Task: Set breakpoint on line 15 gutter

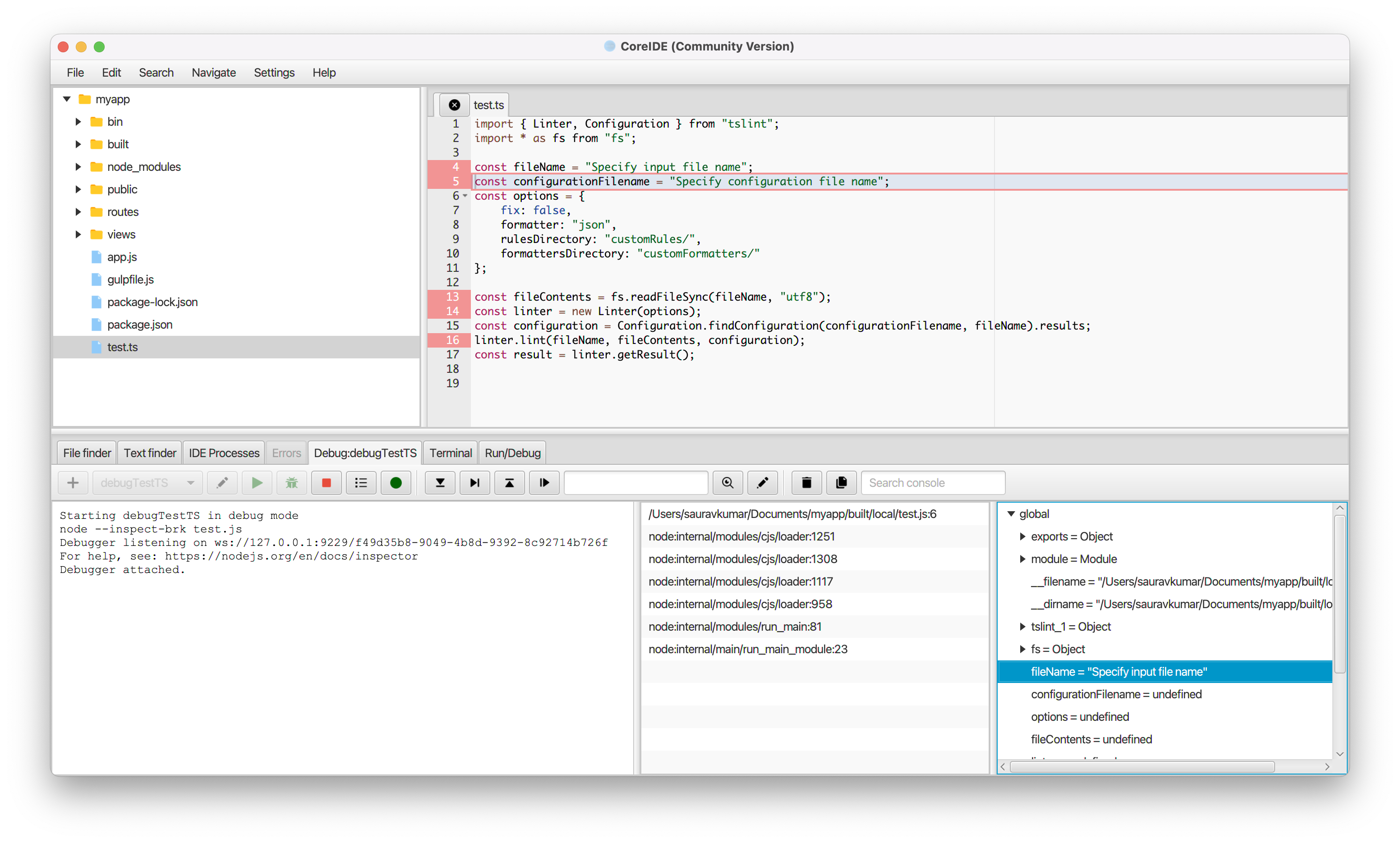Action: (x=449, y=326)
